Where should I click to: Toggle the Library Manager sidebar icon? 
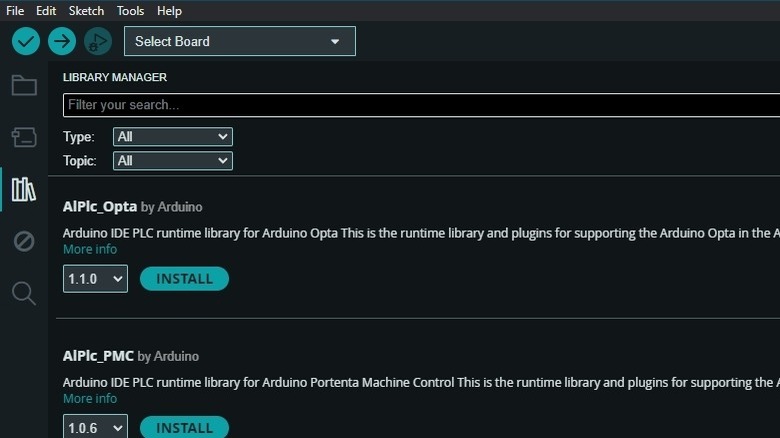coord(24,189)
